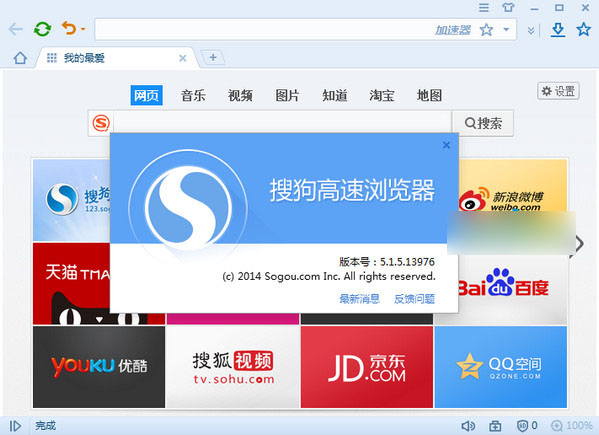Go to home page icon
The width and height of the screenshot is (599, 435).
[20, 58]
